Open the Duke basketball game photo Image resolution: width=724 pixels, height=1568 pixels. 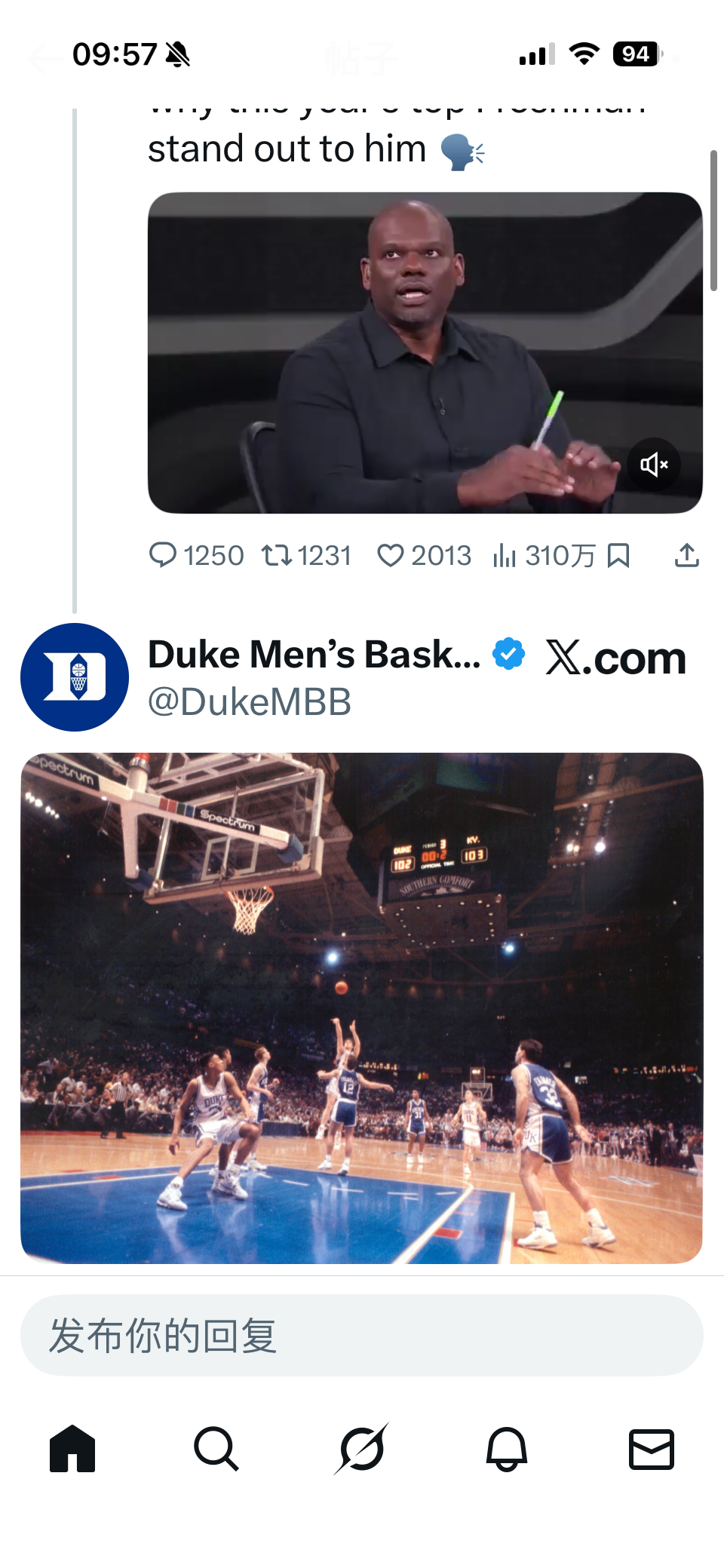pyautogui.click(x=362, y=1008)
